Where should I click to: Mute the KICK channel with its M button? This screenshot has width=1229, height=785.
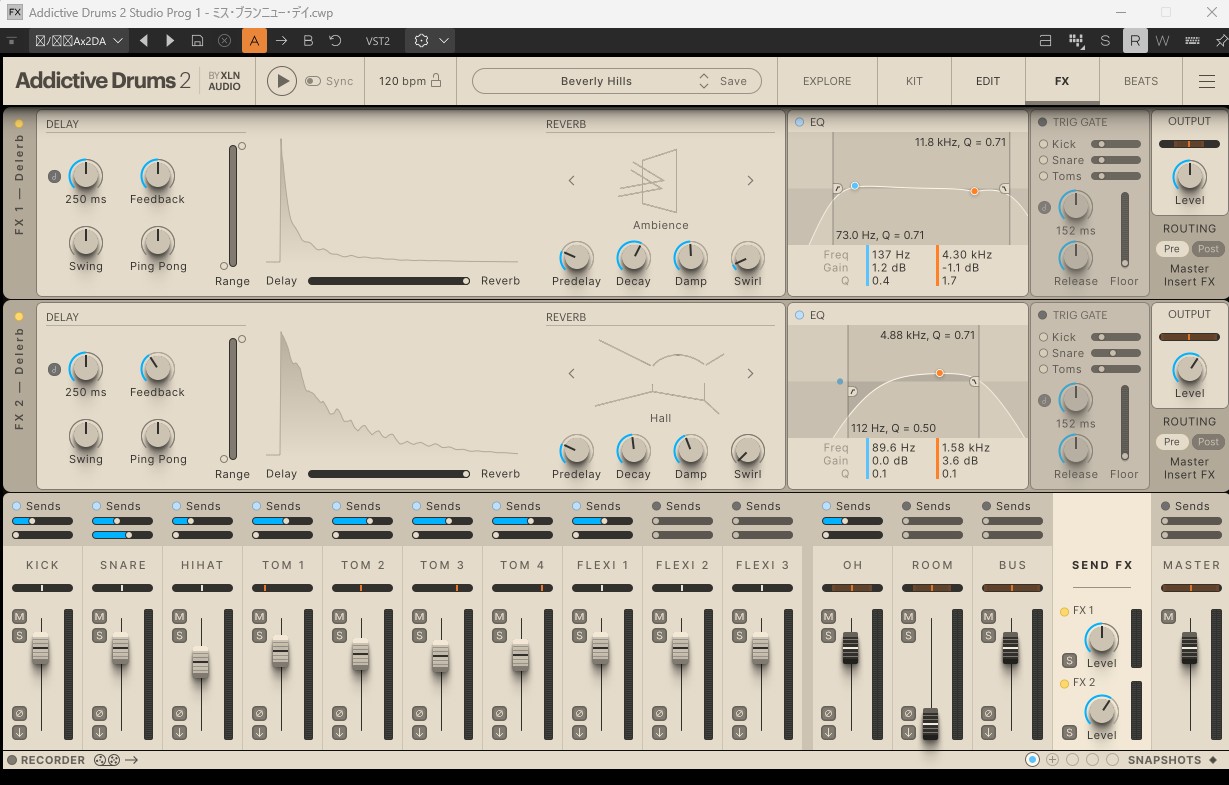19,617
